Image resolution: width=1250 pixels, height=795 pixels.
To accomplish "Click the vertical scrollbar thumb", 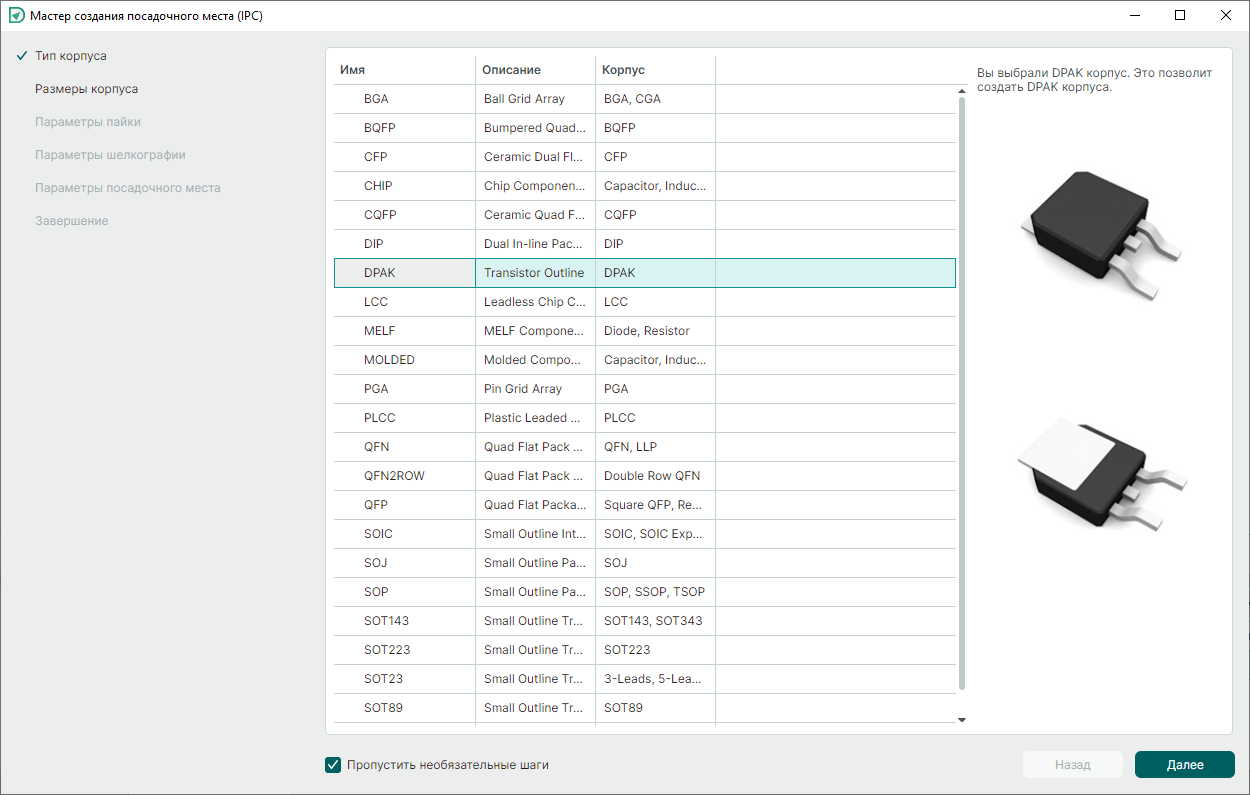I will pyautogui.click(x=962, y=390).
